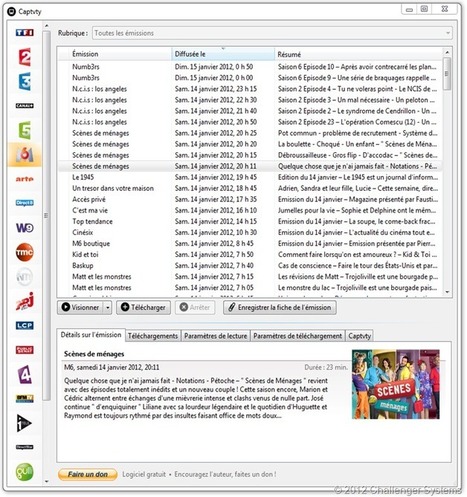Select the Cinésix row

click(x=250, y=232)
